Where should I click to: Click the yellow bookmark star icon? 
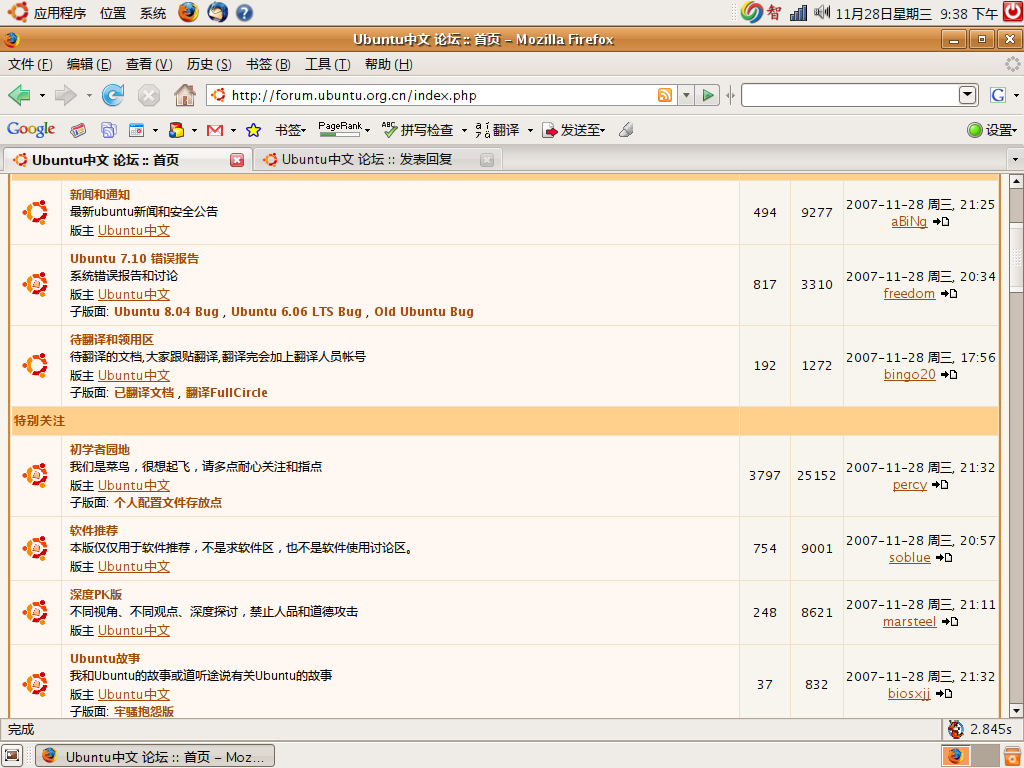(x=253, y=131)
